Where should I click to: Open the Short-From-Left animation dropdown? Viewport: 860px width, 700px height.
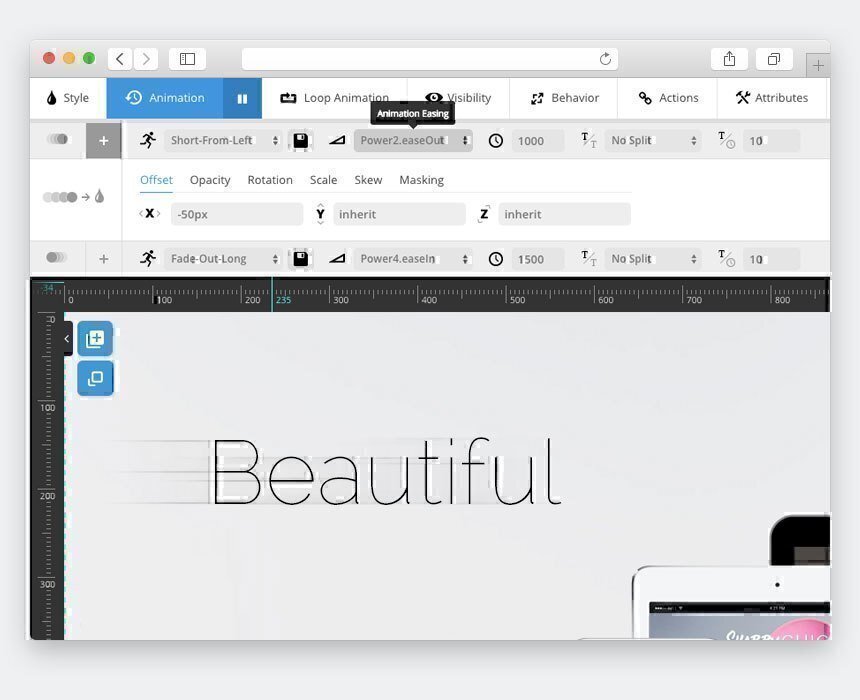223,141
